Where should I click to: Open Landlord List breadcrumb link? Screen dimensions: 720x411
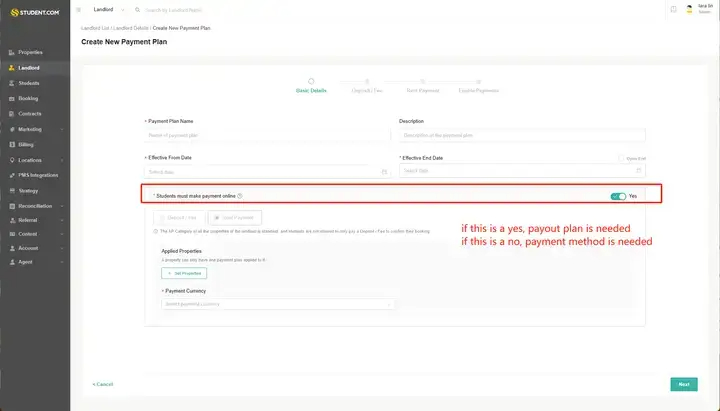pyautogui.click(x=95, y=28)
